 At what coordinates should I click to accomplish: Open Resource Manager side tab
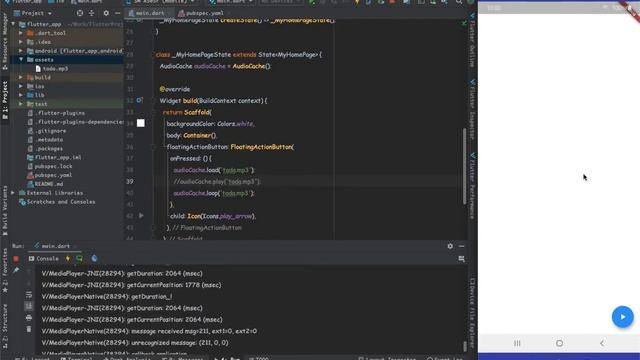(4, 41)
